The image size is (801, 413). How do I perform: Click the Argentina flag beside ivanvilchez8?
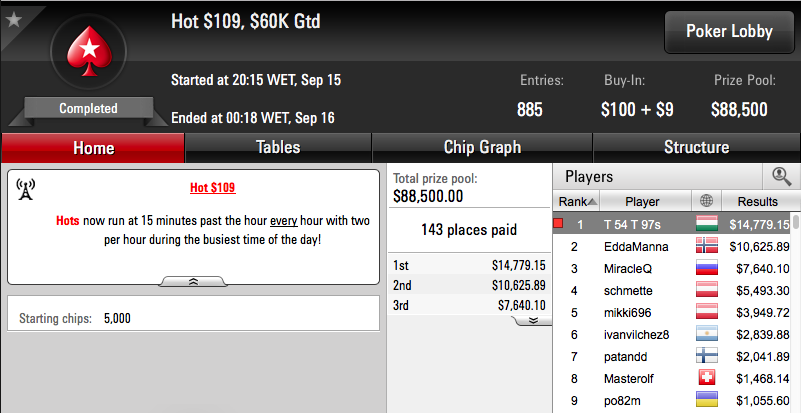(x=706, y=334)
